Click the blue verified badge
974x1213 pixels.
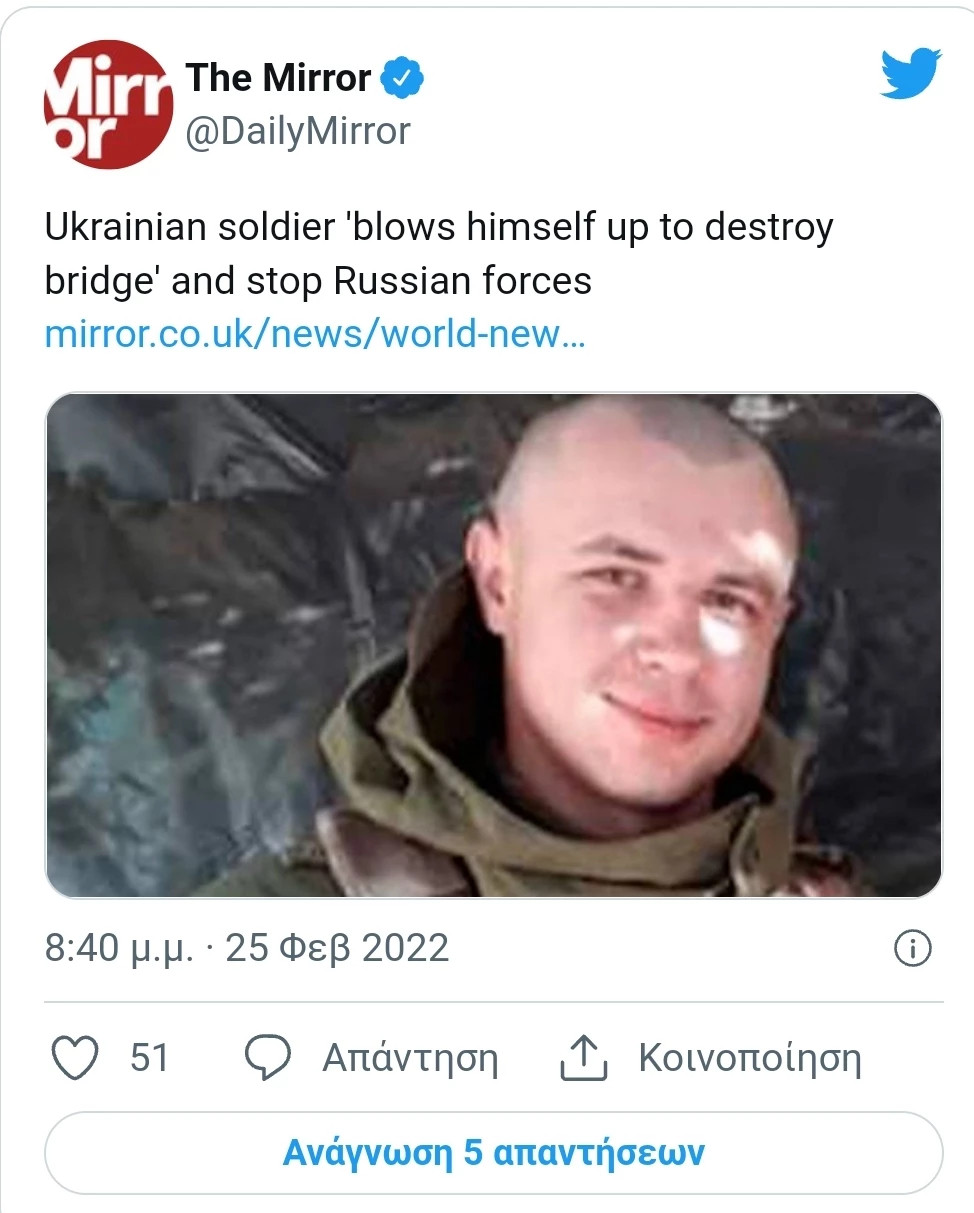pos(404,77)
